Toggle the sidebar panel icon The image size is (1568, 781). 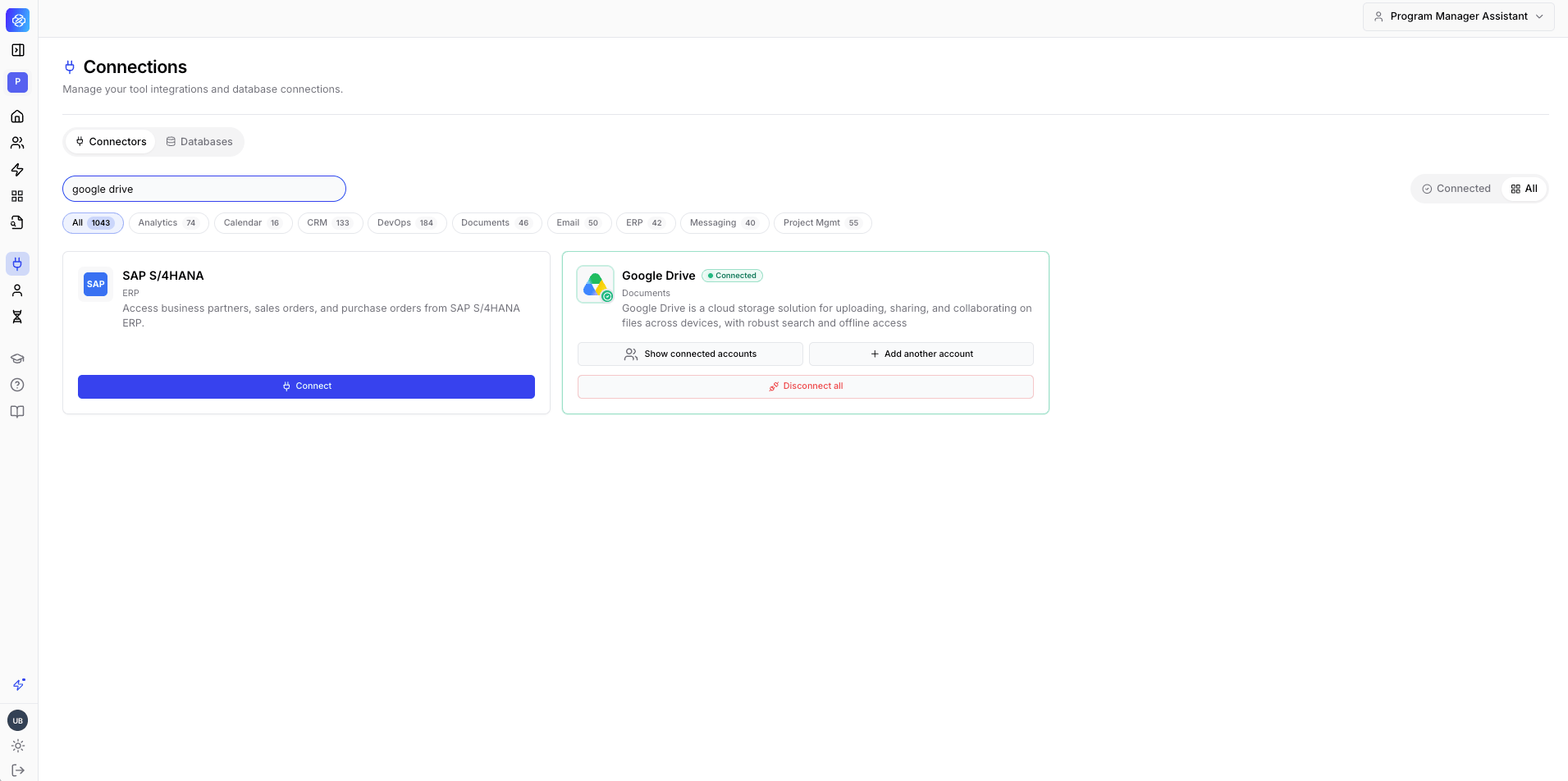(17, 50)
